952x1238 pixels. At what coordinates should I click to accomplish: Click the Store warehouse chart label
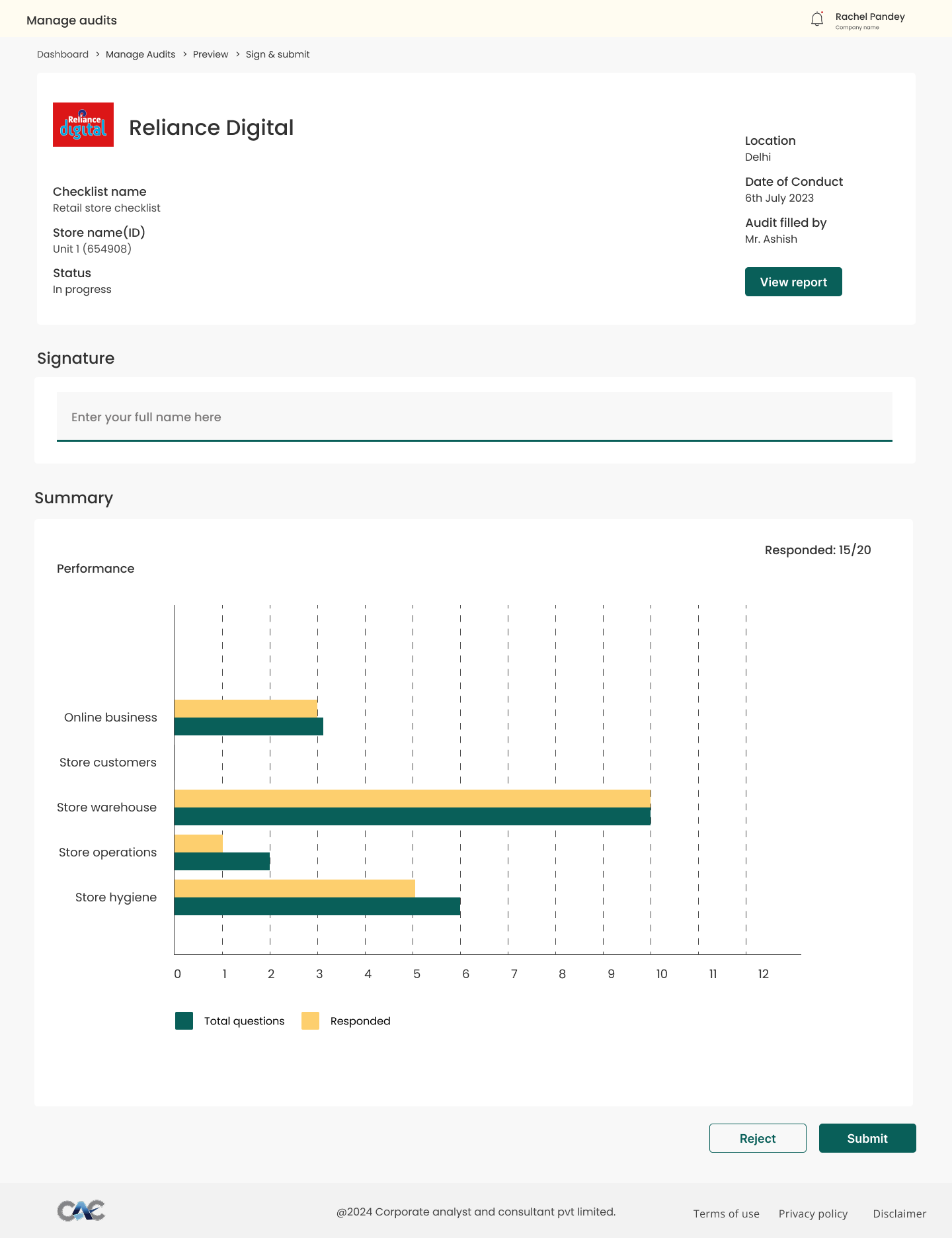pyautogui.click(x=106, y=807)
